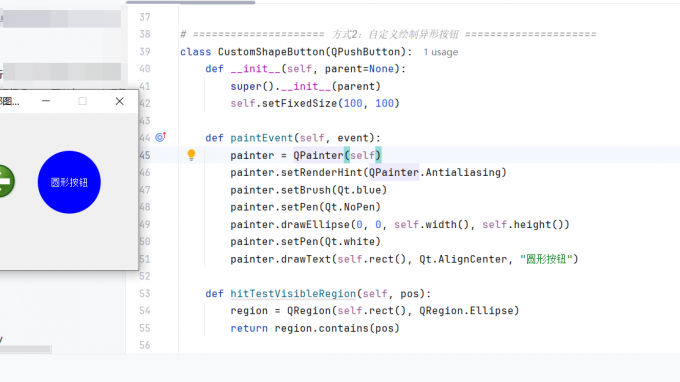Click 'return region.contains(pos)' on line 55
The image size is (680, 382).
[x=315, y=328]
